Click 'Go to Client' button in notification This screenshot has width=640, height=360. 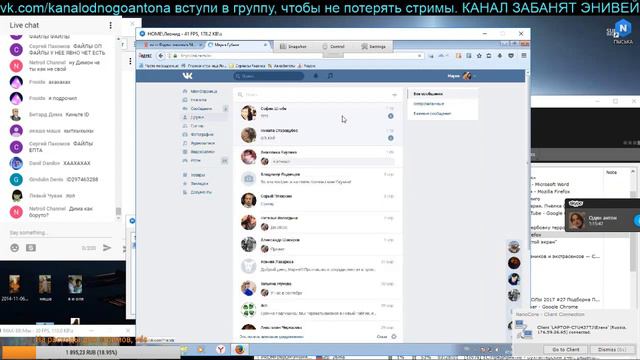click(x=565, y=350)
